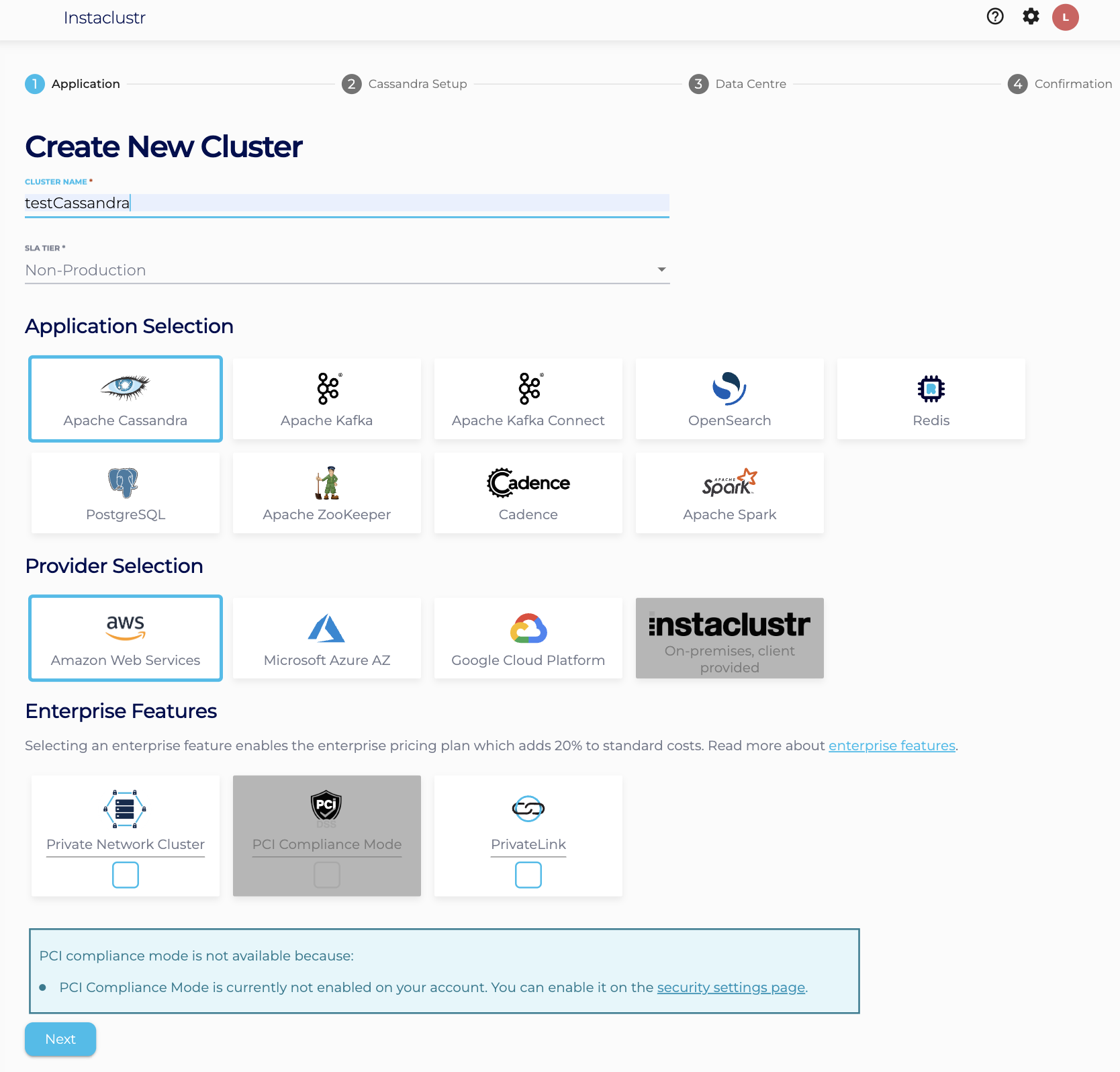Pick Apache Spark application icon
This screenshot has width=1120, height=1072.
[x=729, y=483]
